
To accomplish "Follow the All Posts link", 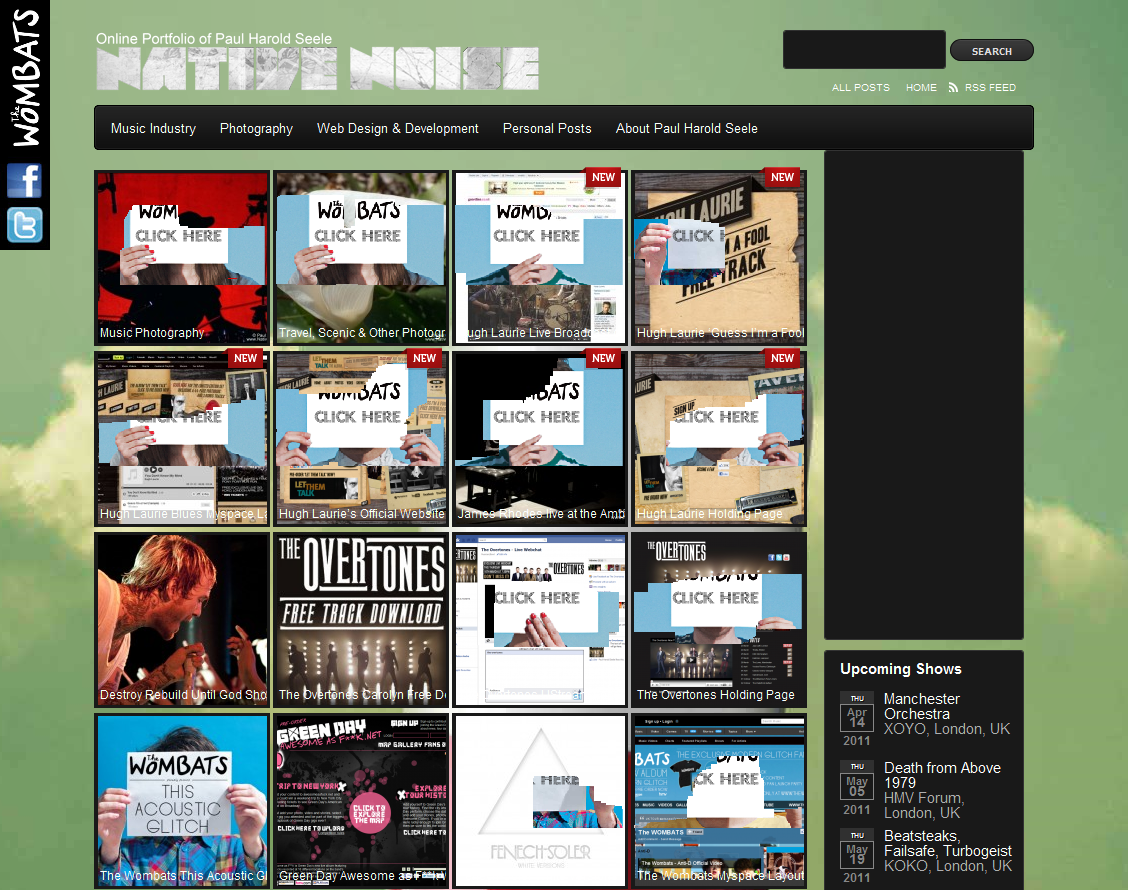I will pyautogui.click(x=860, y=88).
